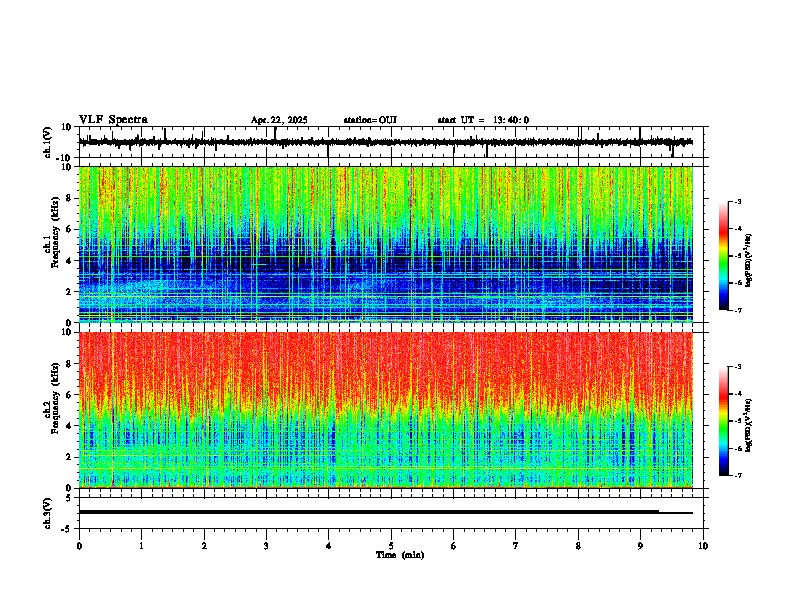This screenshot has height=612, width=792.
Task: Click the ch.2 color scale bar
Action: [x=723, y=421]
